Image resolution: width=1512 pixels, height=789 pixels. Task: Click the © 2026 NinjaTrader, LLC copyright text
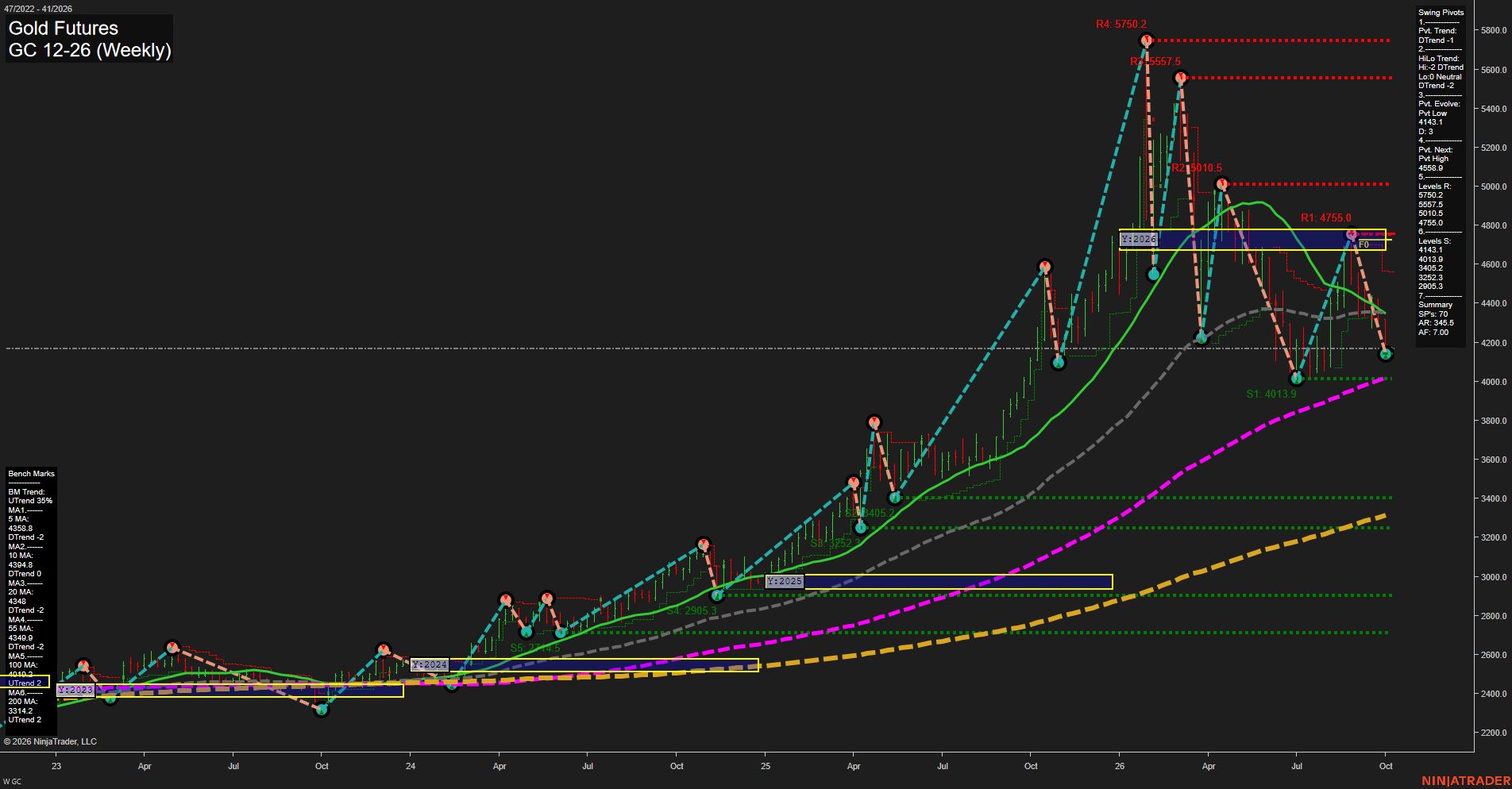(50, 741)
